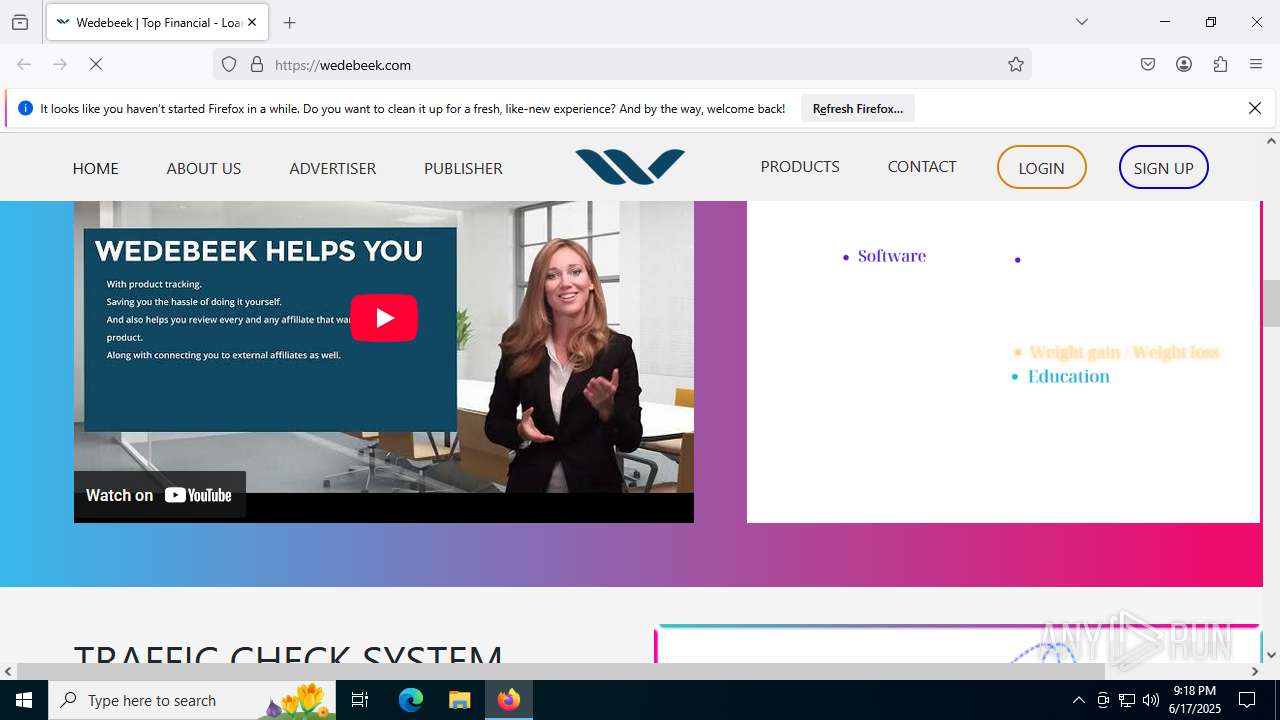The width and height of the screenshot is (1280, 720).
Task: Click the SIGN UP button
Action: [x=1164, y=167]
